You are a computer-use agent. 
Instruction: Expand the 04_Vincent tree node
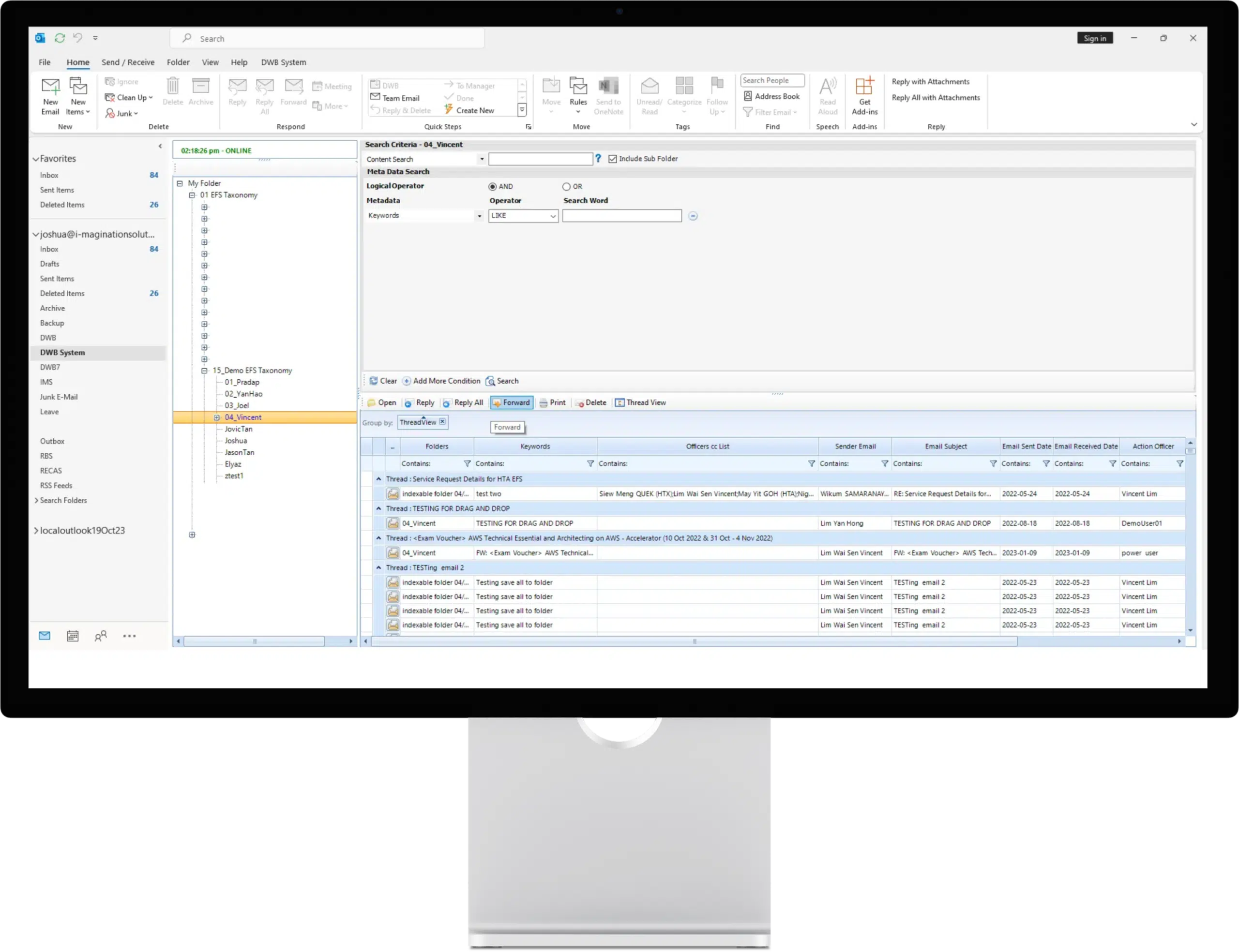click(x=216, y=417)
